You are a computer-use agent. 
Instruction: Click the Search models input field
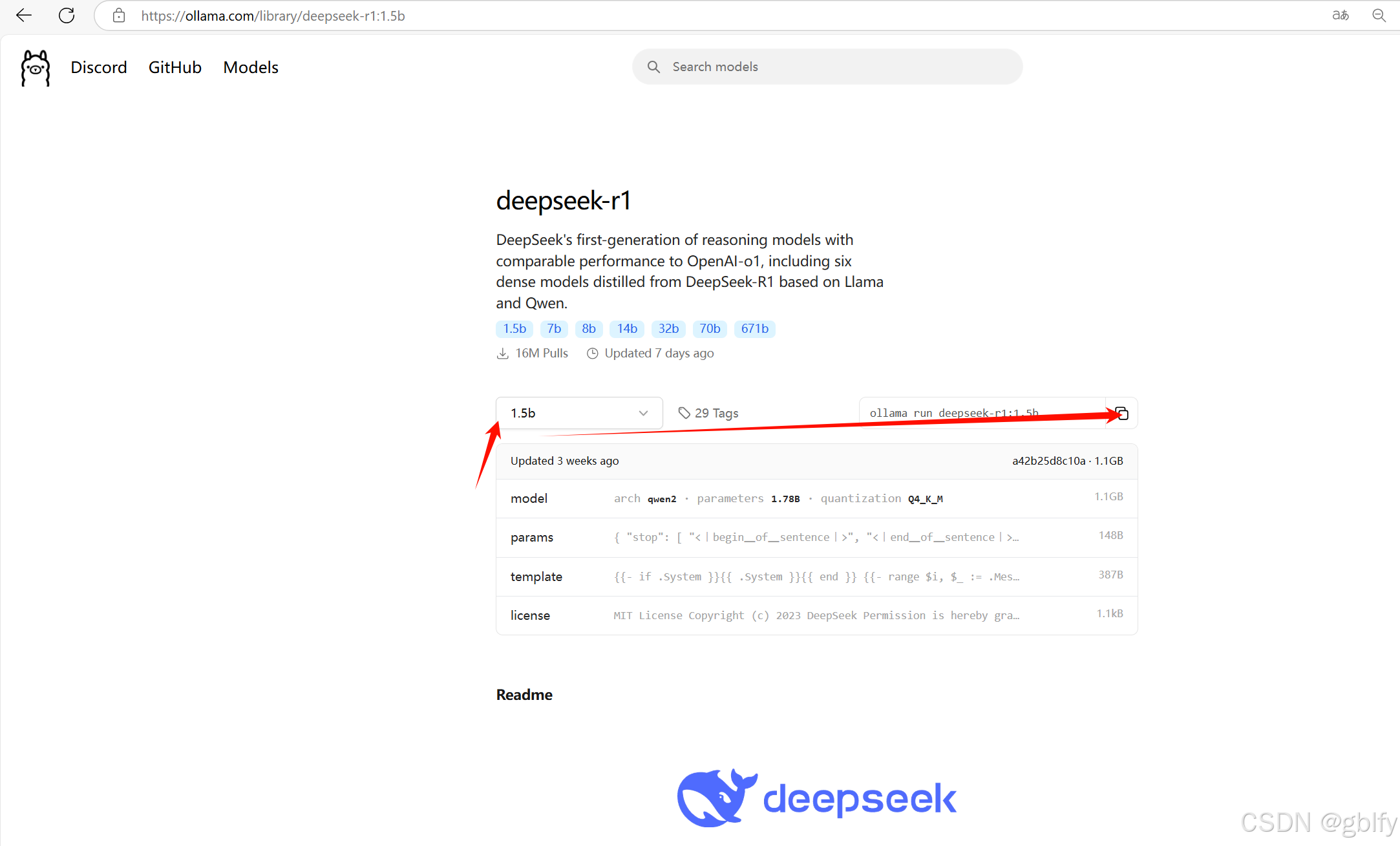(827, 67)
